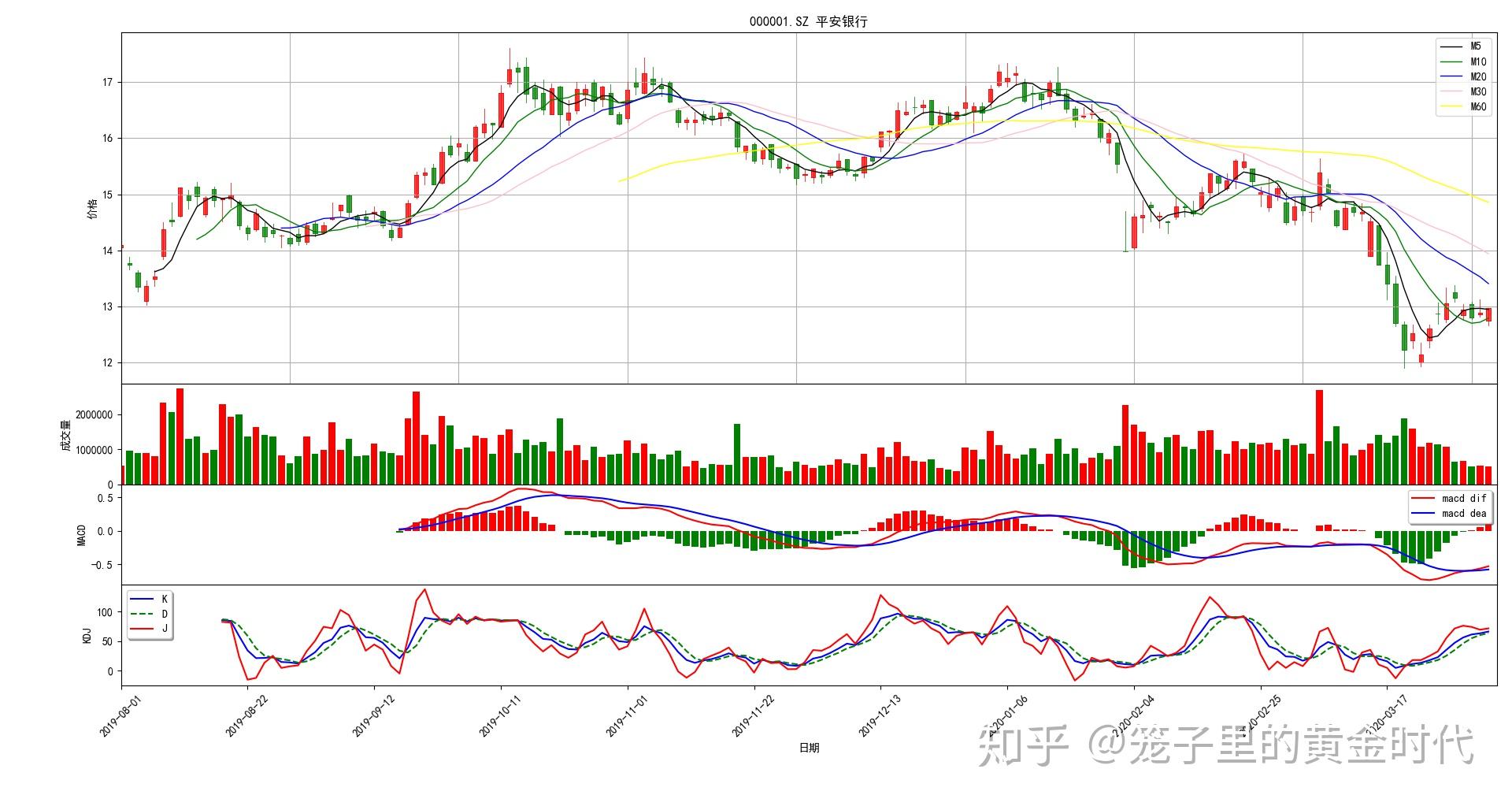Select the macd dea legend entry
1512x806 pixels.
[1463, 514]
